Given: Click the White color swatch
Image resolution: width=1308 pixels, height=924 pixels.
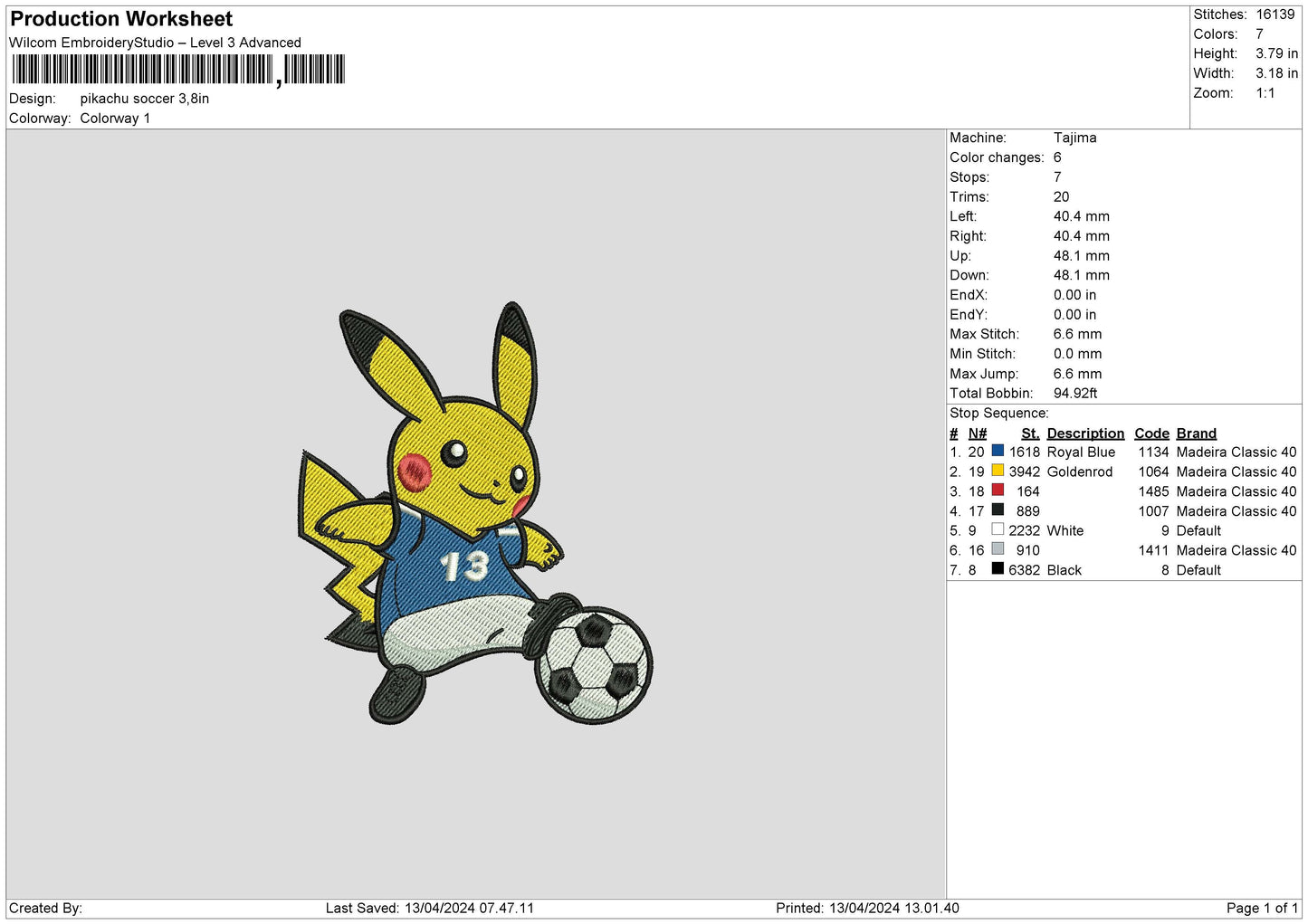Looking at the screenshot, I should 998,529.
